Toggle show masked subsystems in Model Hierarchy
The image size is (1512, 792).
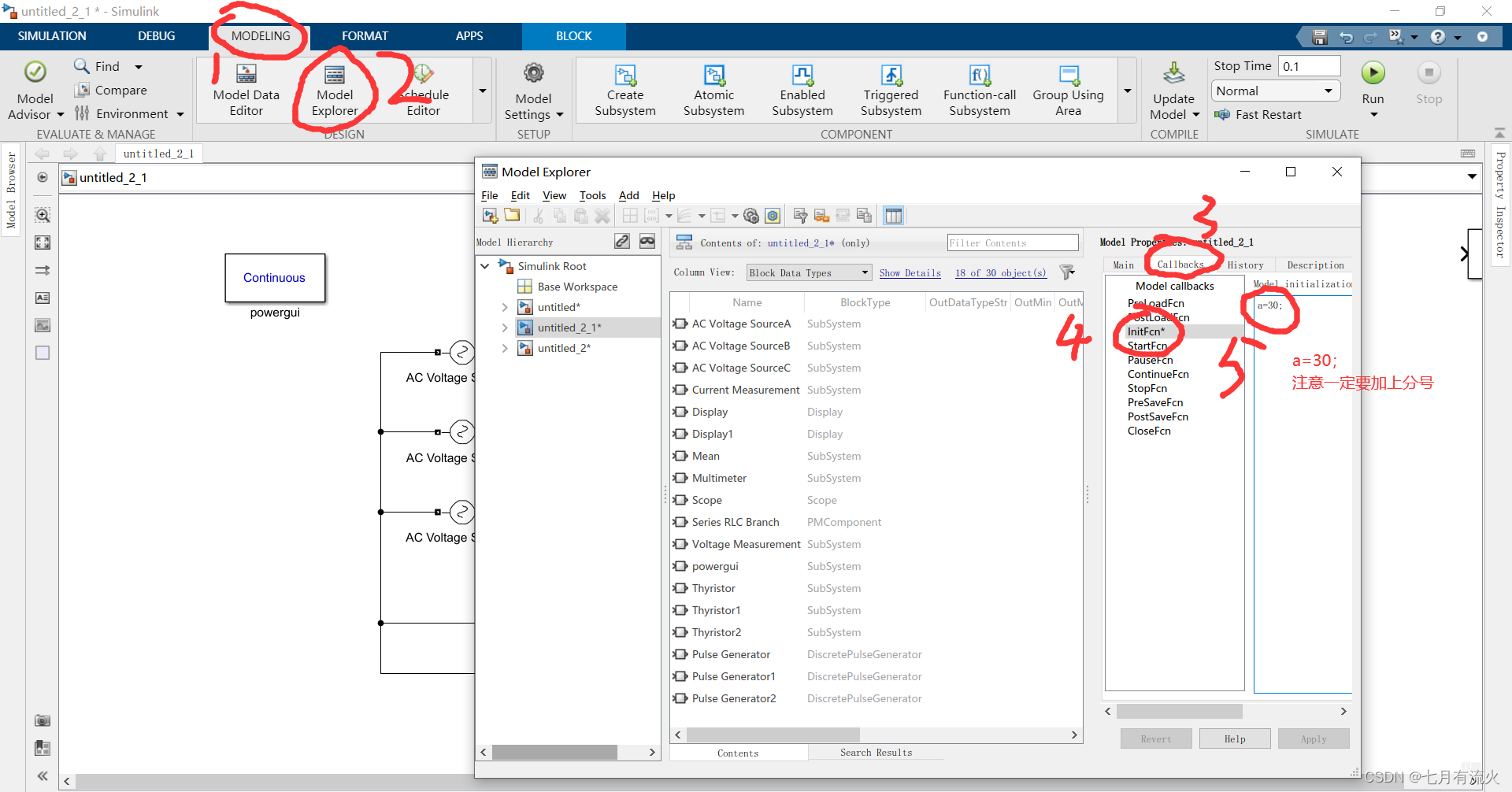[x=647, y=242]
